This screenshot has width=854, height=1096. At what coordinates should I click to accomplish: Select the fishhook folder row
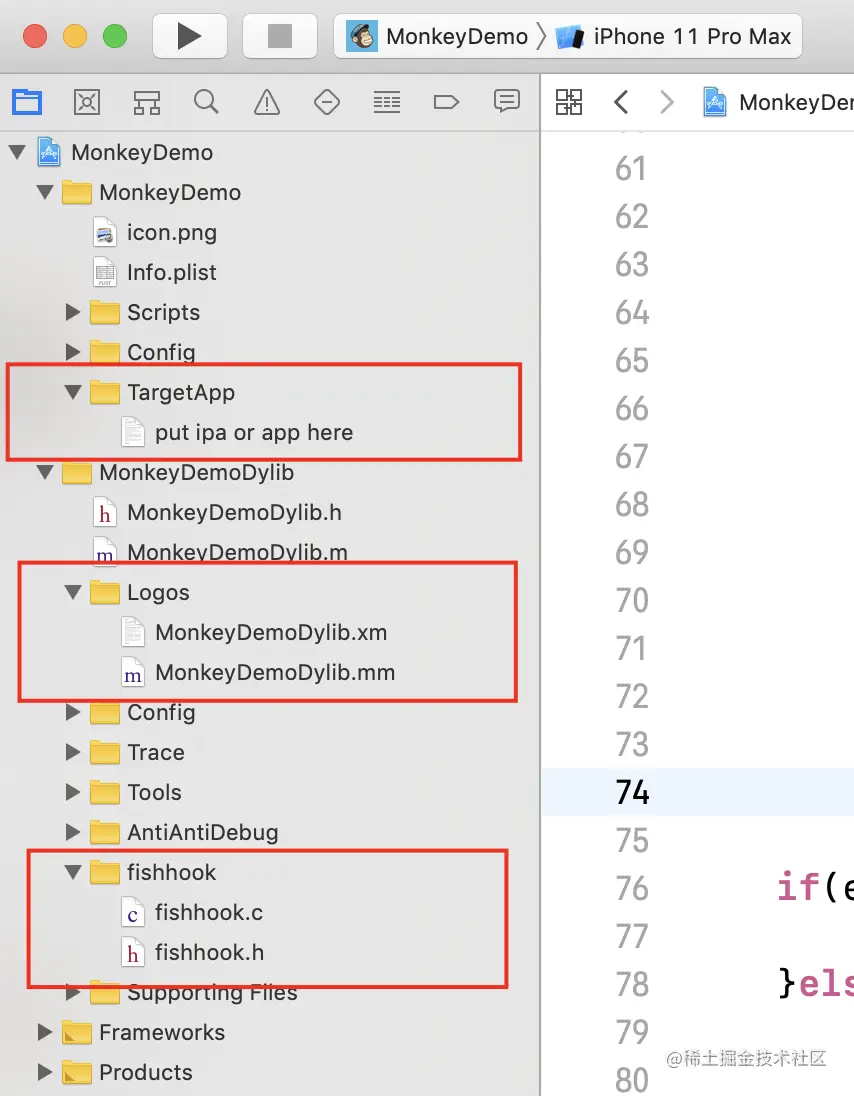coord(270,872)
